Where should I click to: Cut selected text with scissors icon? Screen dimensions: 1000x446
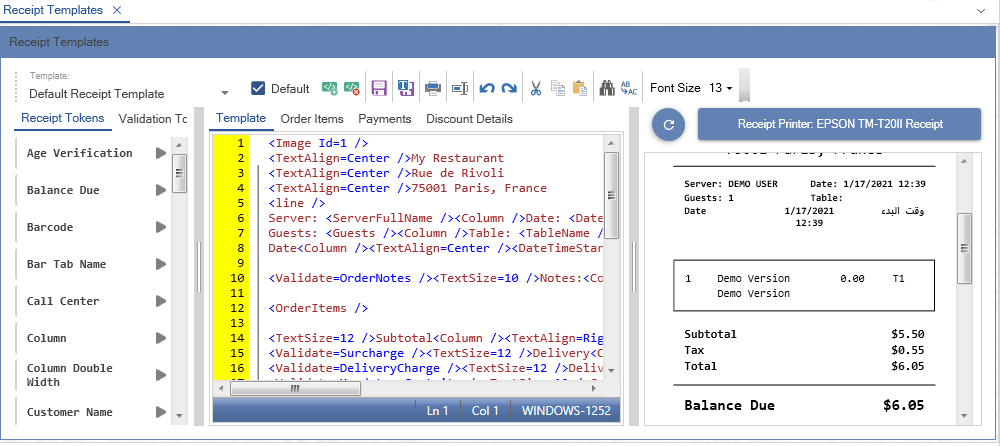point(536,88)
